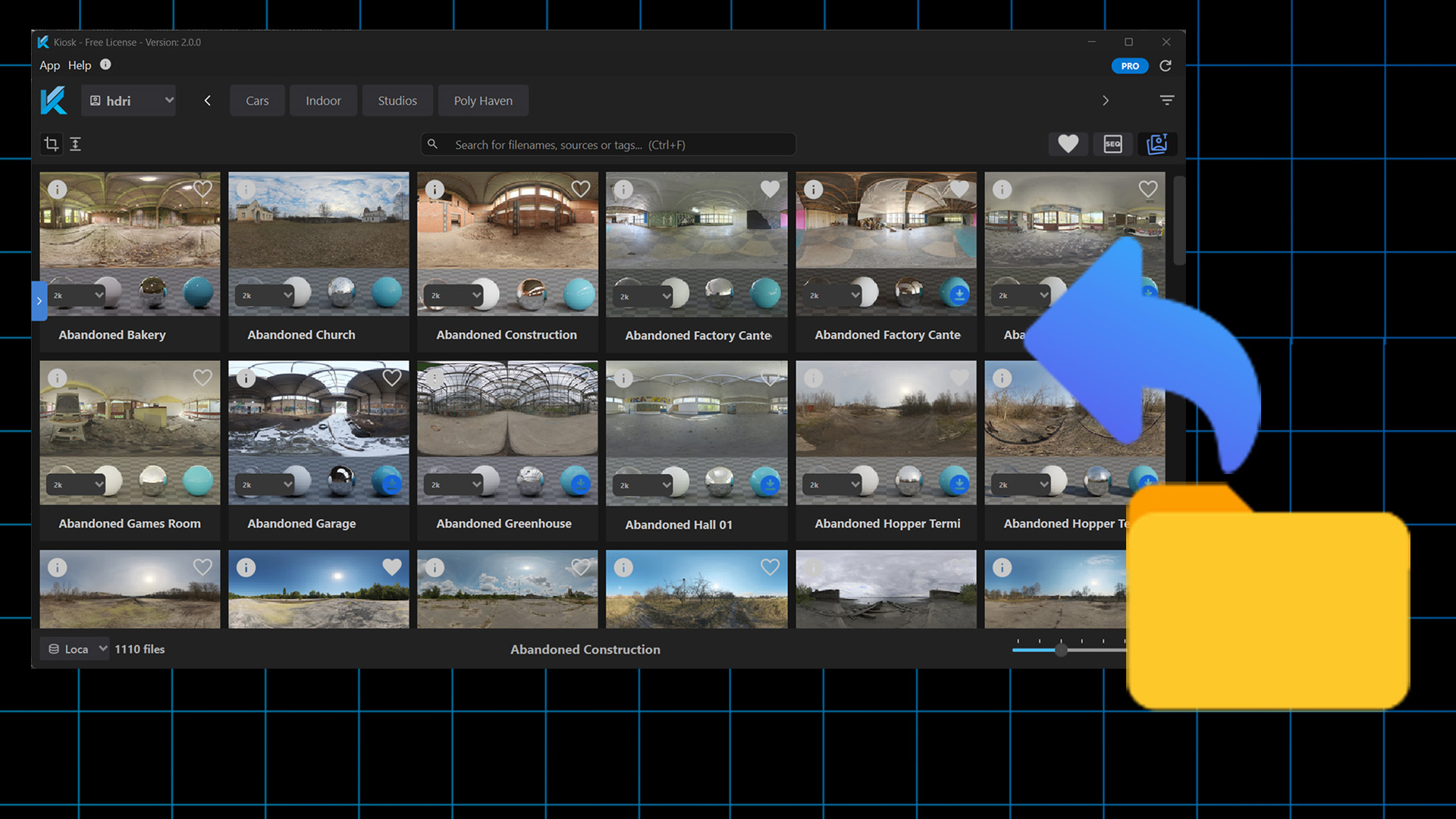This screenshot has width=1456, height=819.
Task: Click the Studios category button
Action: [397, 100]
